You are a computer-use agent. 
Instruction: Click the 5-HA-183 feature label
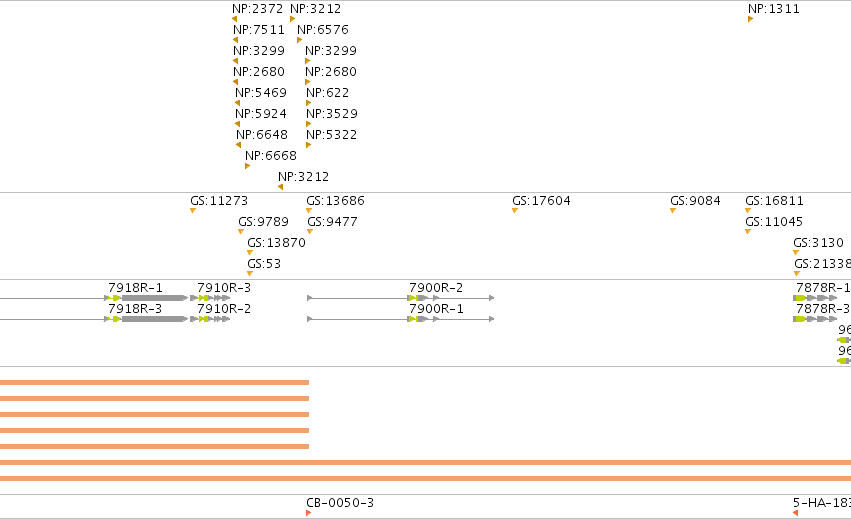click(822, 503)
